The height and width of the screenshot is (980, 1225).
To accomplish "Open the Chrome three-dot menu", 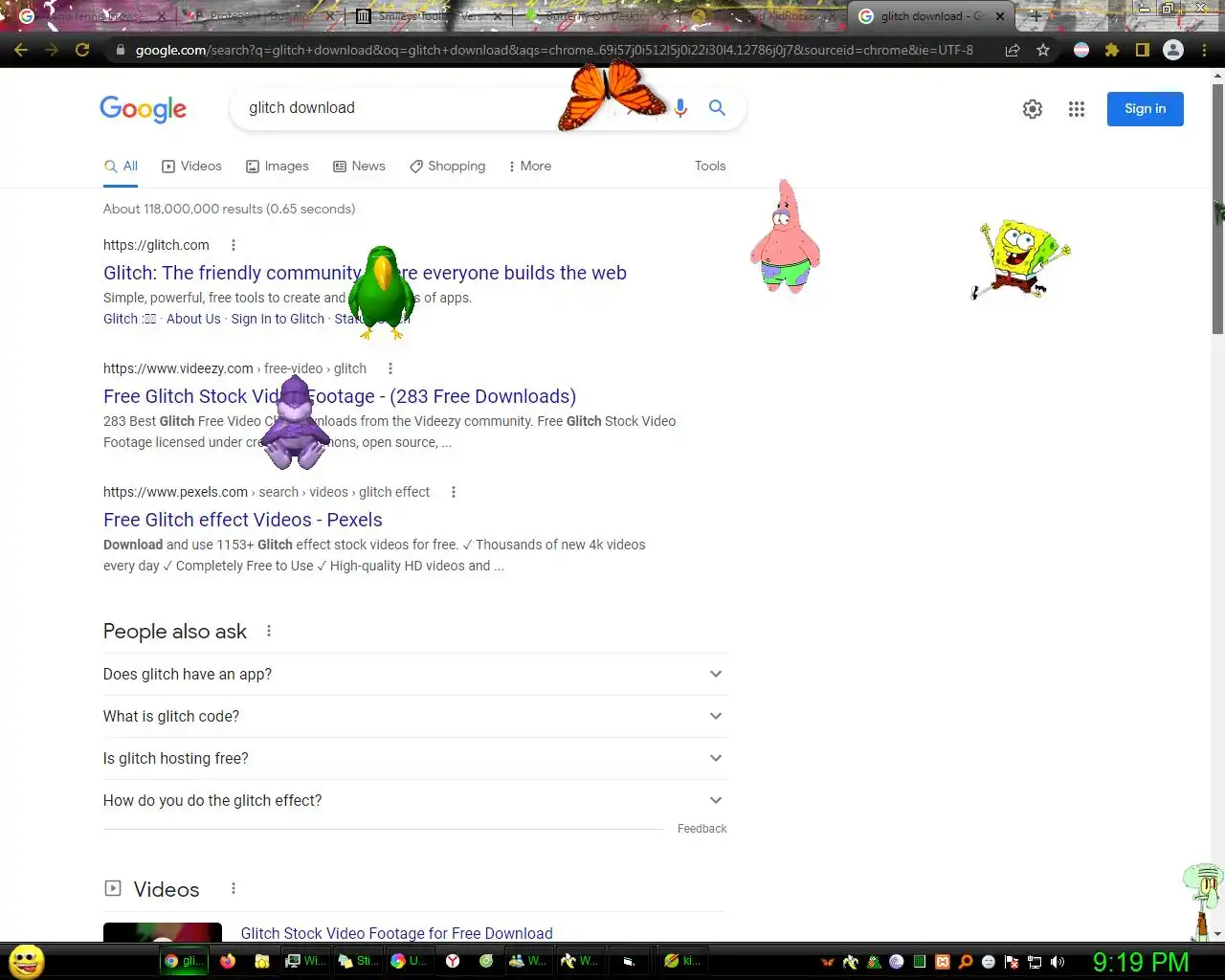I will coord(1204,50).
